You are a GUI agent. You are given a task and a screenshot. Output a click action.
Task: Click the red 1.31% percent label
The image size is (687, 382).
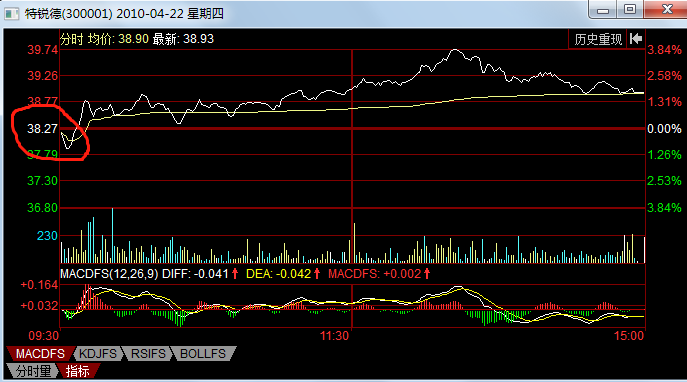click(x=664, y=102)
